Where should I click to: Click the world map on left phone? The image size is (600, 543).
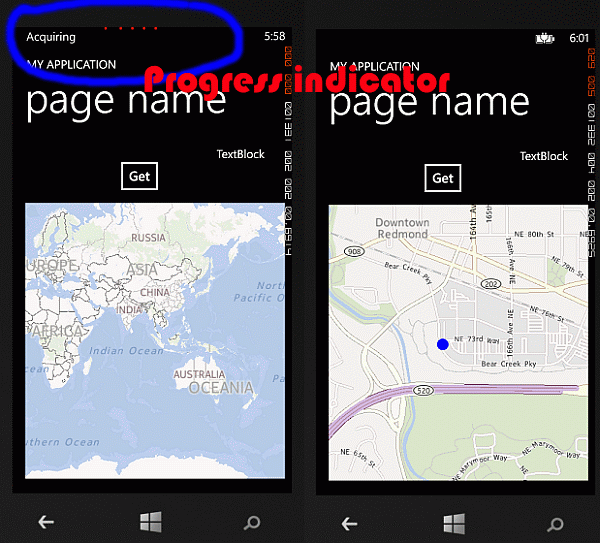[155, 341]
